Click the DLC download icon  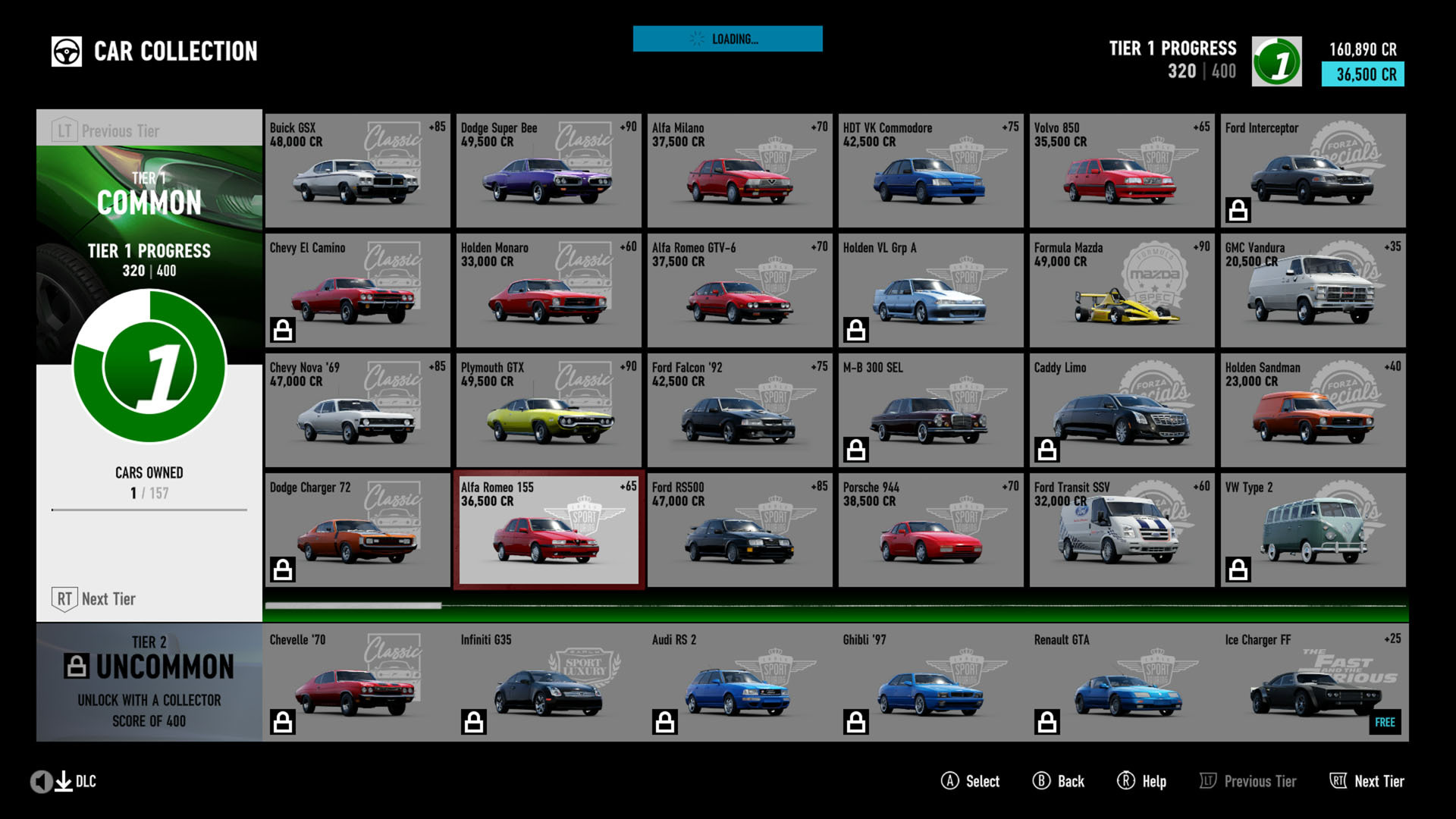coord(64,781)
